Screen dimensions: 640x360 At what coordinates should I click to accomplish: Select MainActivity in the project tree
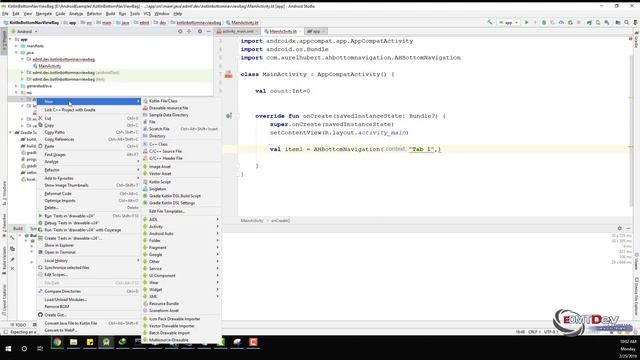(50, 66)
